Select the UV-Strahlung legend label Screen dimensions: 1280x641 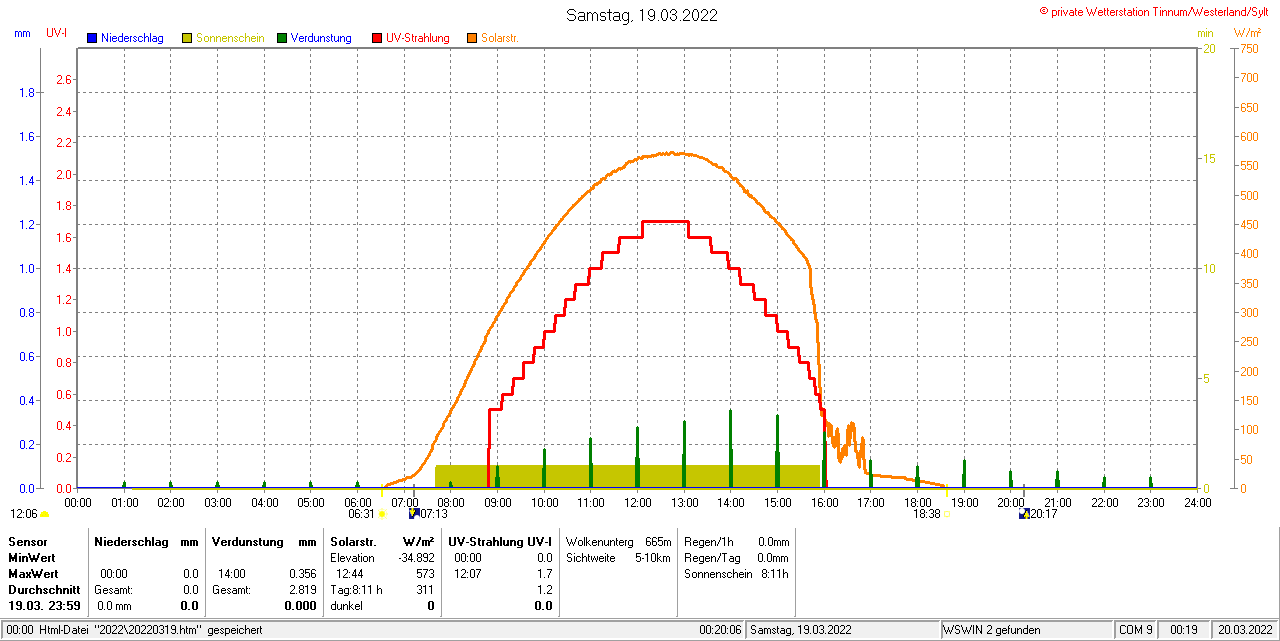tap(417, 38)
